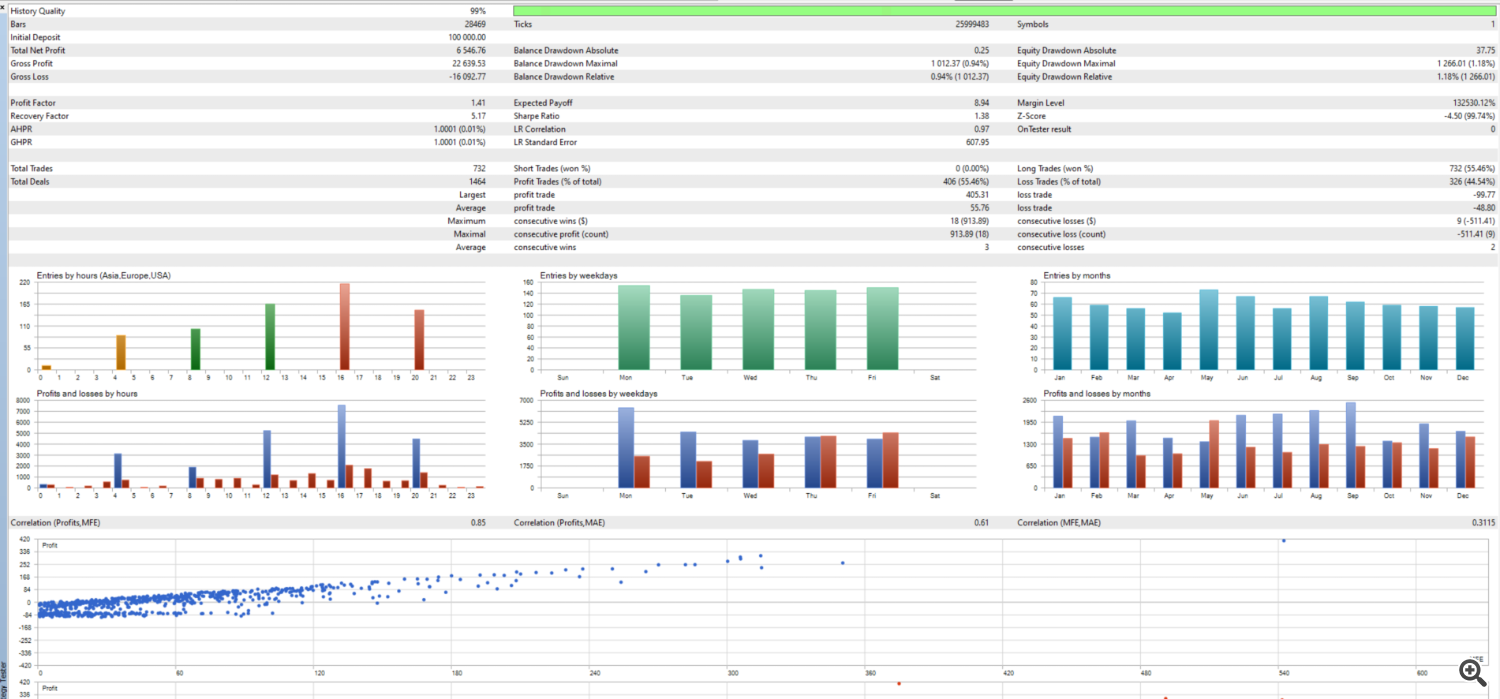Click the Correlation (Profits,MFE) label

click(x=55, y=523)
